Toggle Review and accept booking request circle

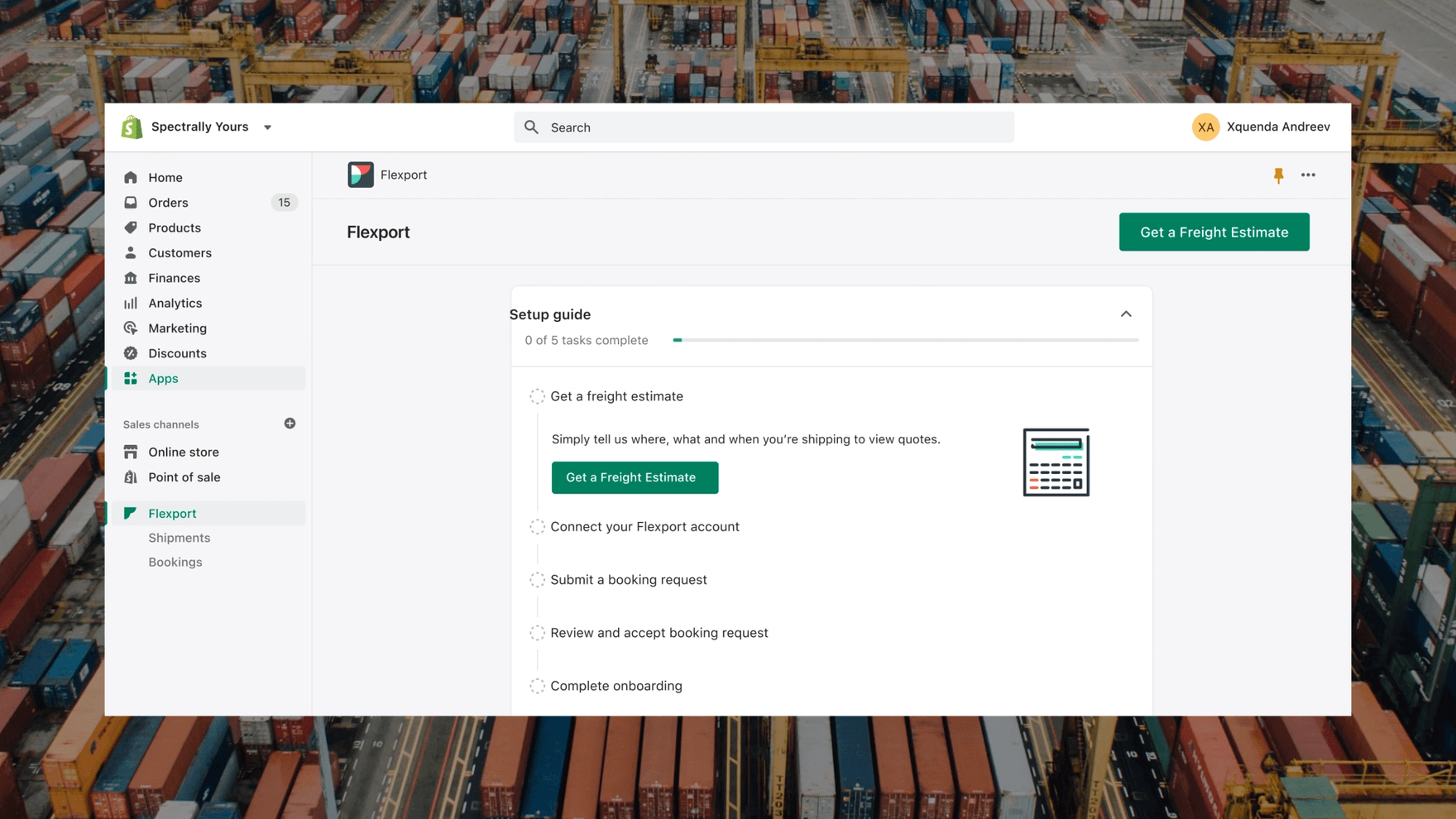537,633
